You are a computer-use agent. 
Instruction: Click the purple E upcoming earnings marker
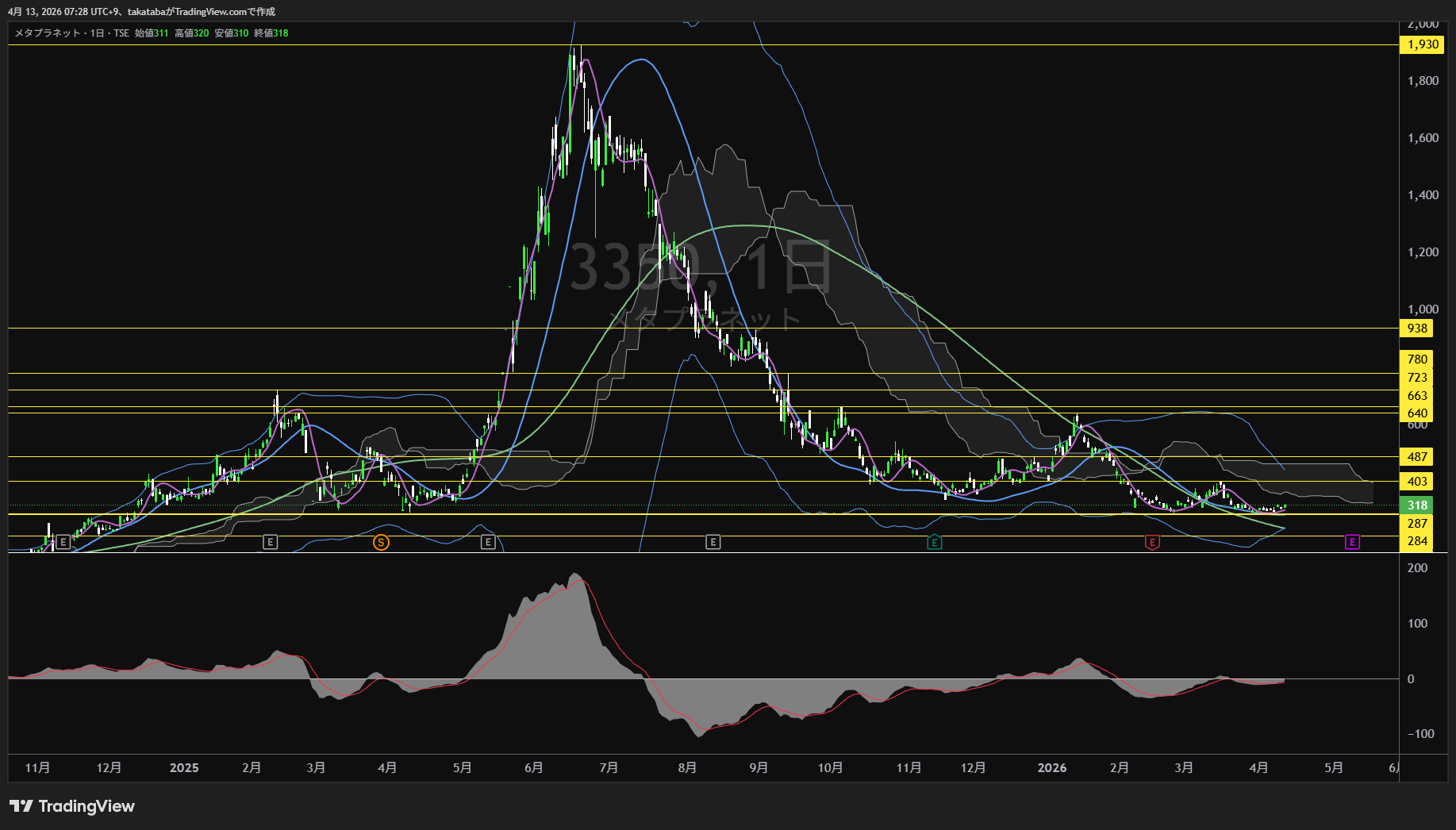coord(1352,543)
